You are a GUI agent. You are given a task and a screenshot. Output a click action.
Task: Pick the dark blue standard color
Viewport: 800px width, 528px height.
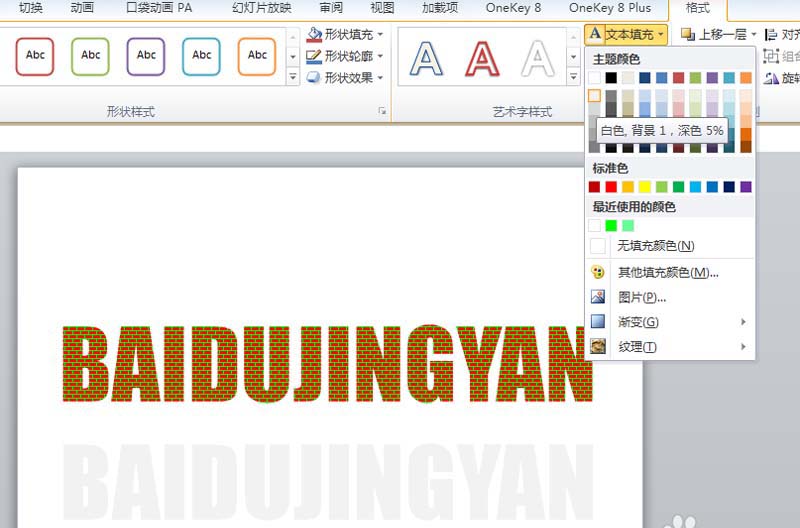[729, 187]
